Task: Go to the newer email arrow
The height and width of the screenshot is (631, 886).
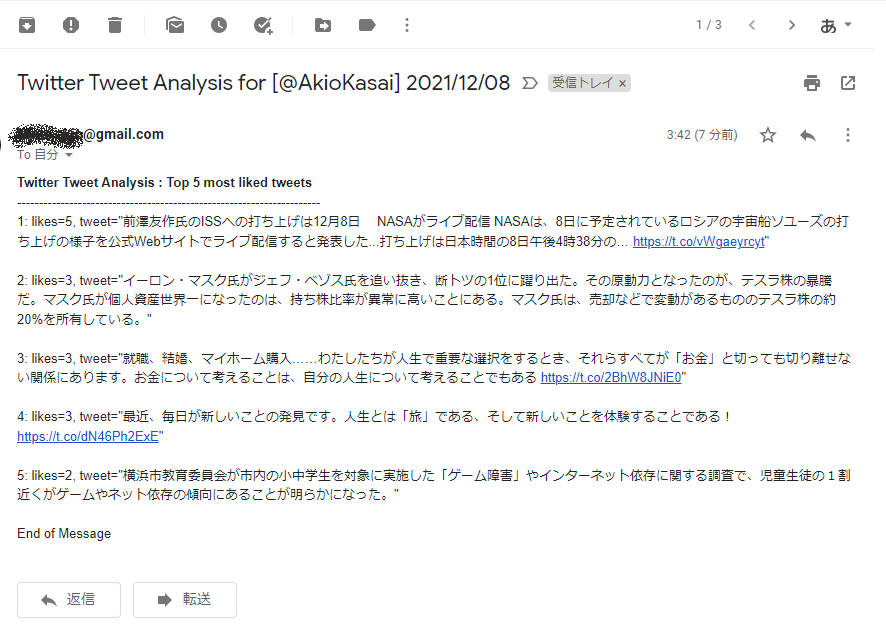Action: pos(752,25)
